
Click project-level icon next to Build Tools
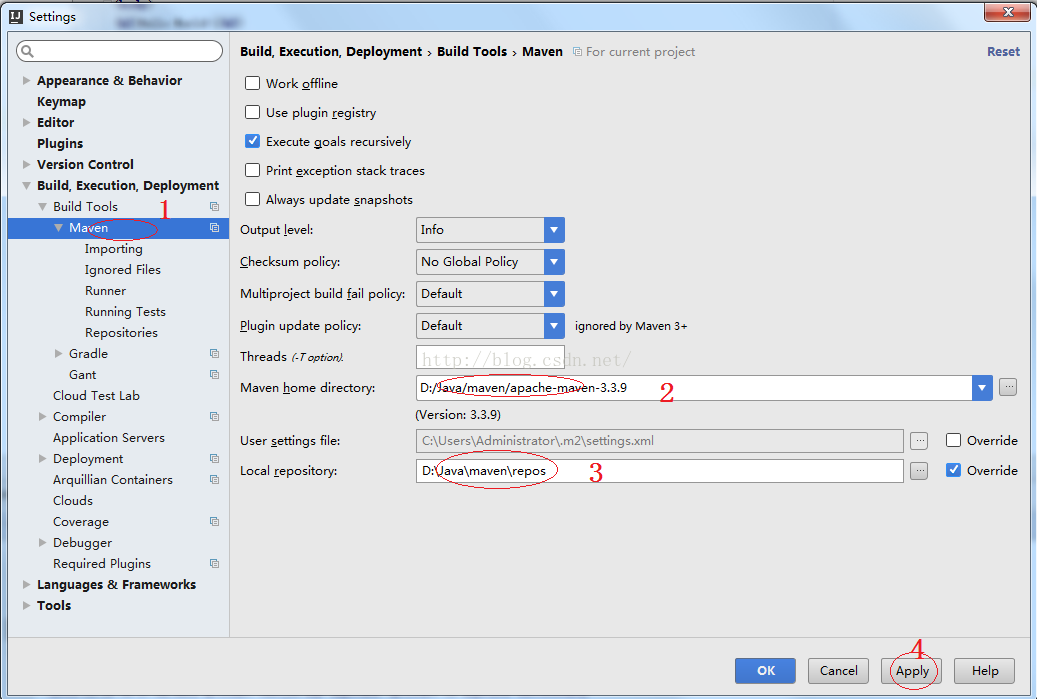(214, 207)
